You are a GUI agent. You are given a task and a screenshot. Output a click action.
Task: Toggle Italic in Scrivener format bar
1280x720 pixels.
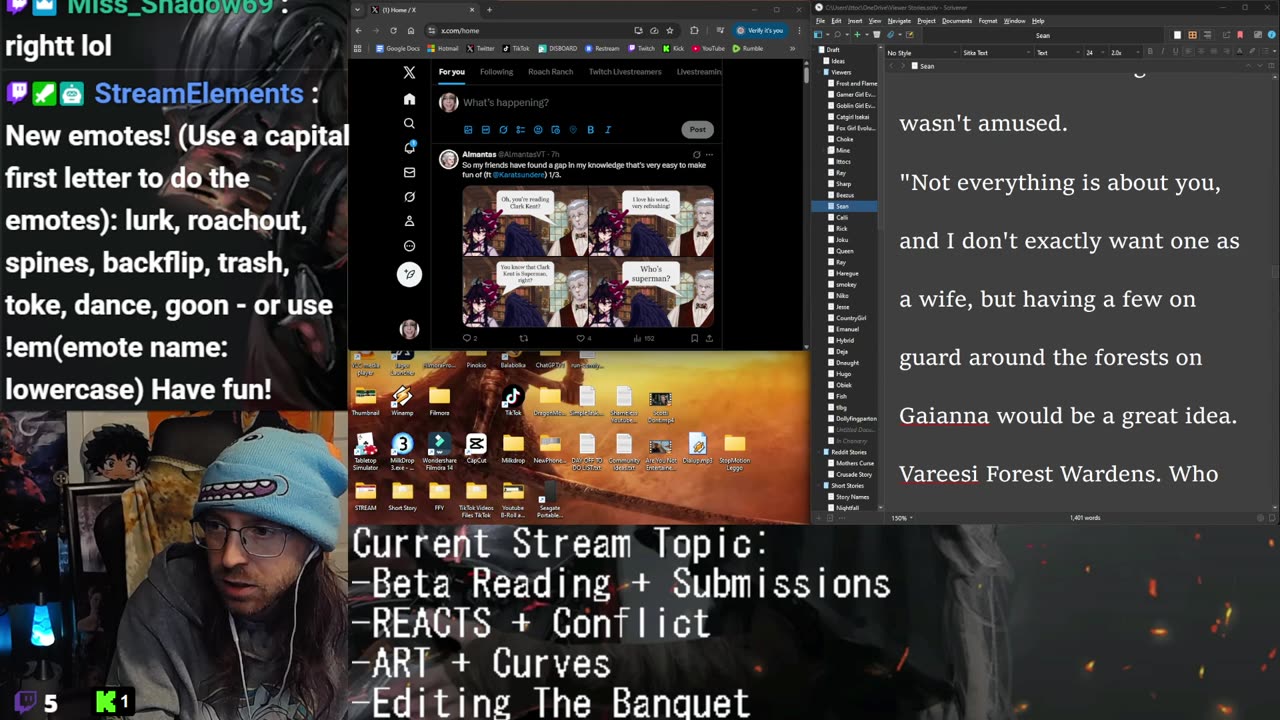coord(1162,52)
